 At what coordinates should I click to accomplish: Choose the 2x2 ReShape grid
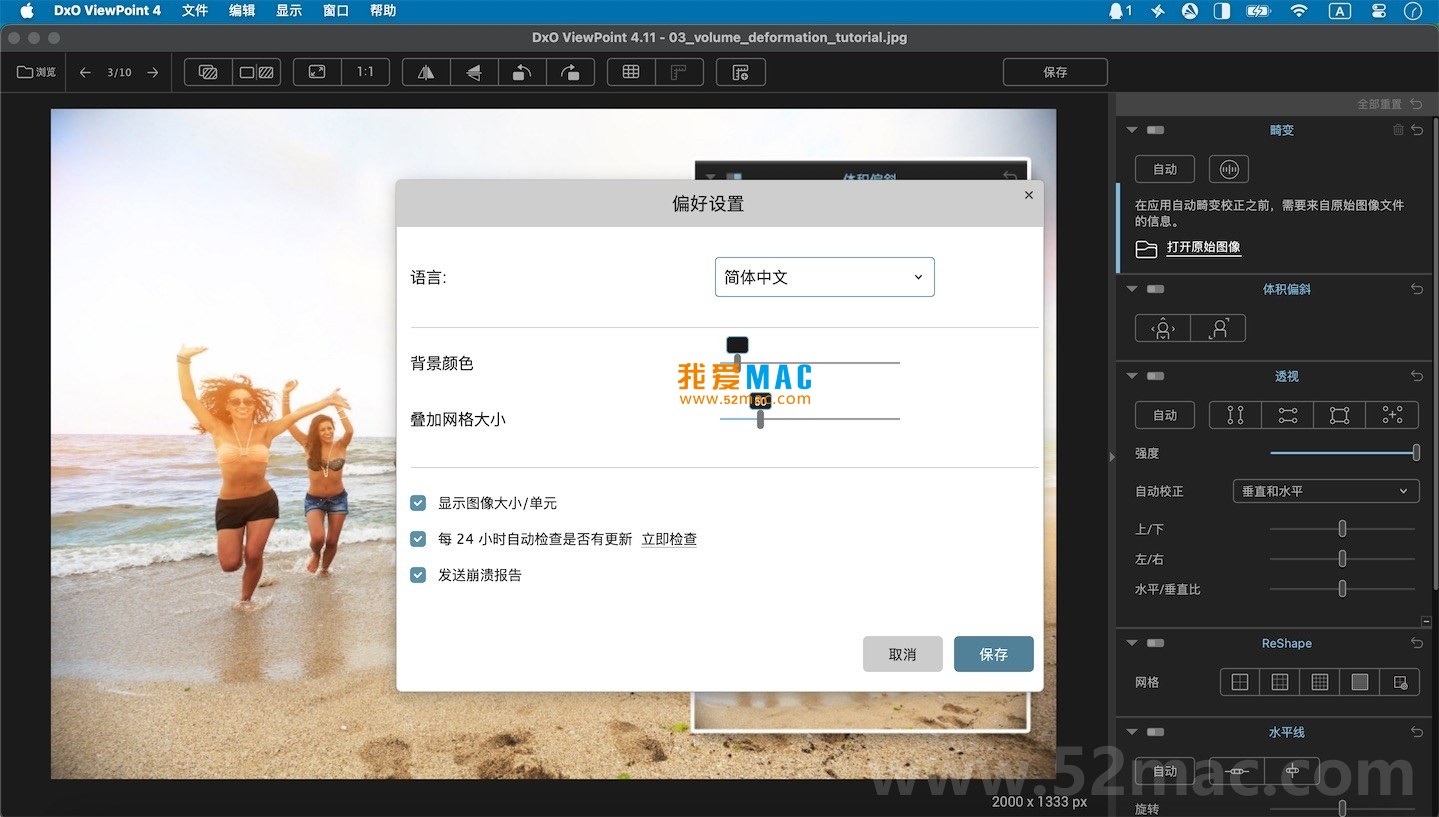click(x=1240, y=682)
